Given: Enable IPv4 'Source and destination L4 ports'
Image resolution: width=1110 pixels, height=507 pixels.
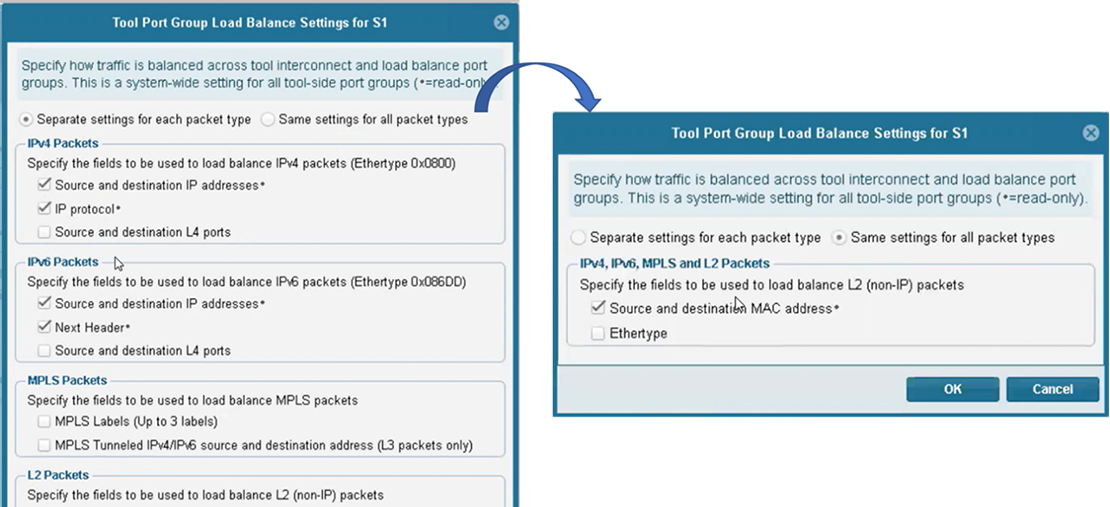Looking at the screenshot, I should click(44, 232).
